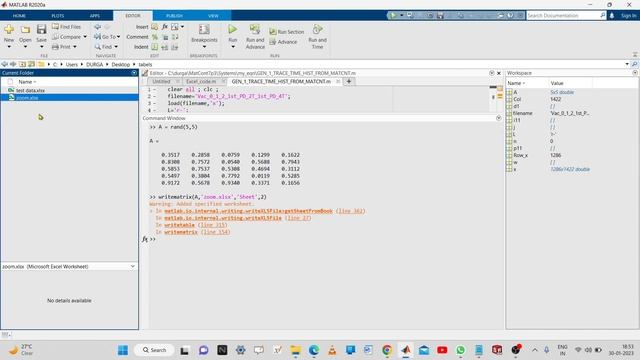Click the Insert function fx icon
Screen dimensions: 640x360
[x=164, y=27]
